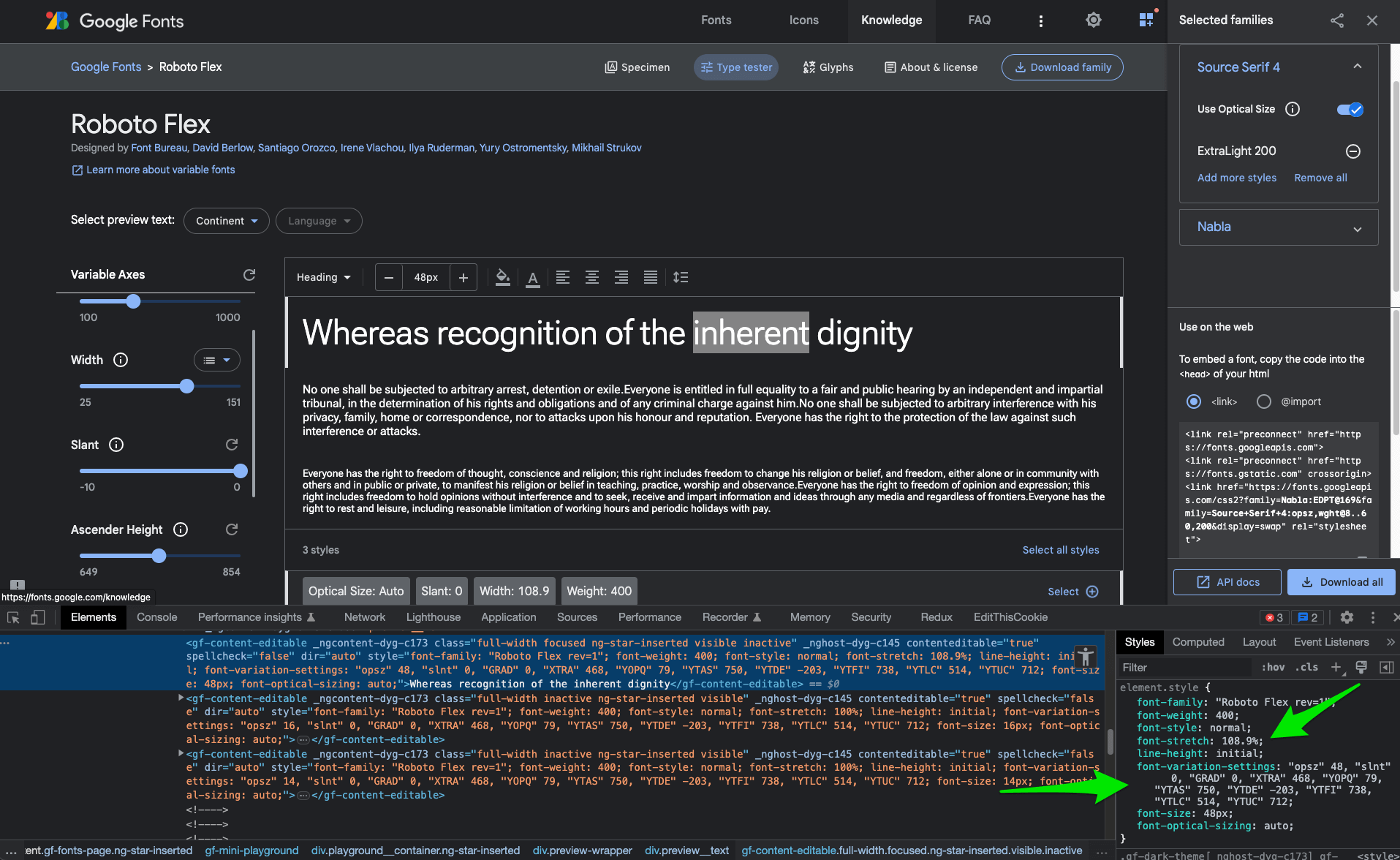Share the selected families
Viewport: 1400px width, 860px height.
click(x=1337, y=20)
